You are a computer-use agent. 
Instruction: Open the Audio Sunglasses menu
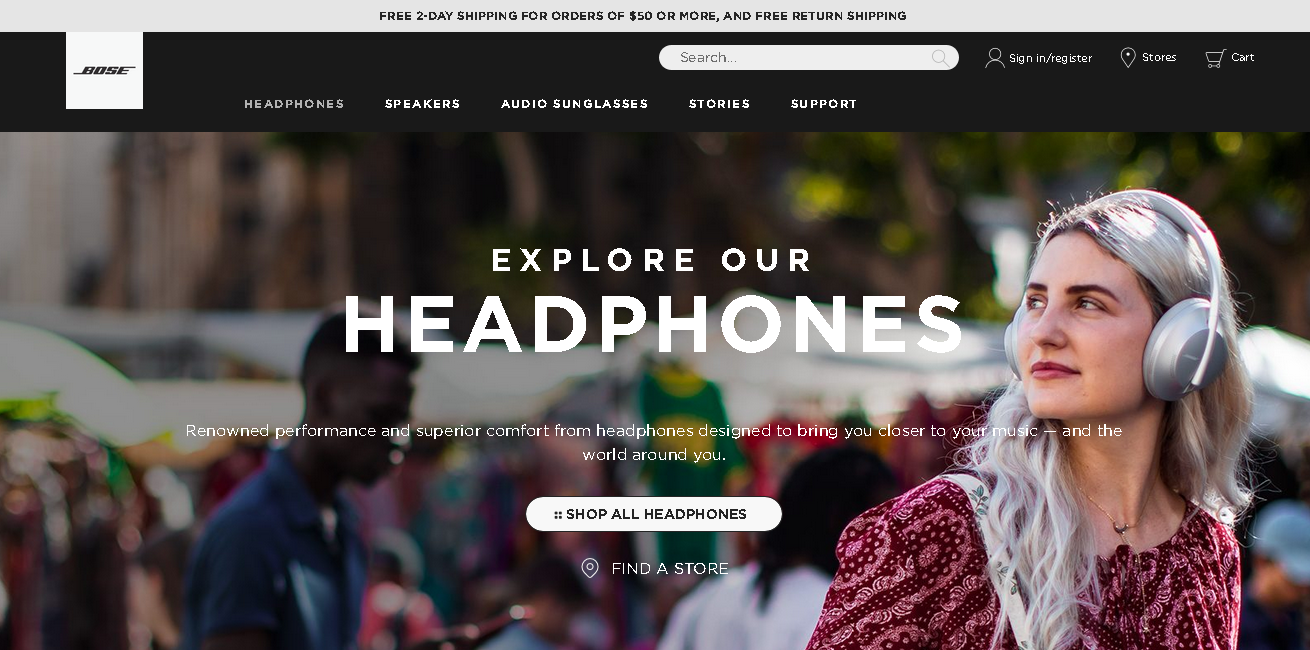[x=575, y=104]
